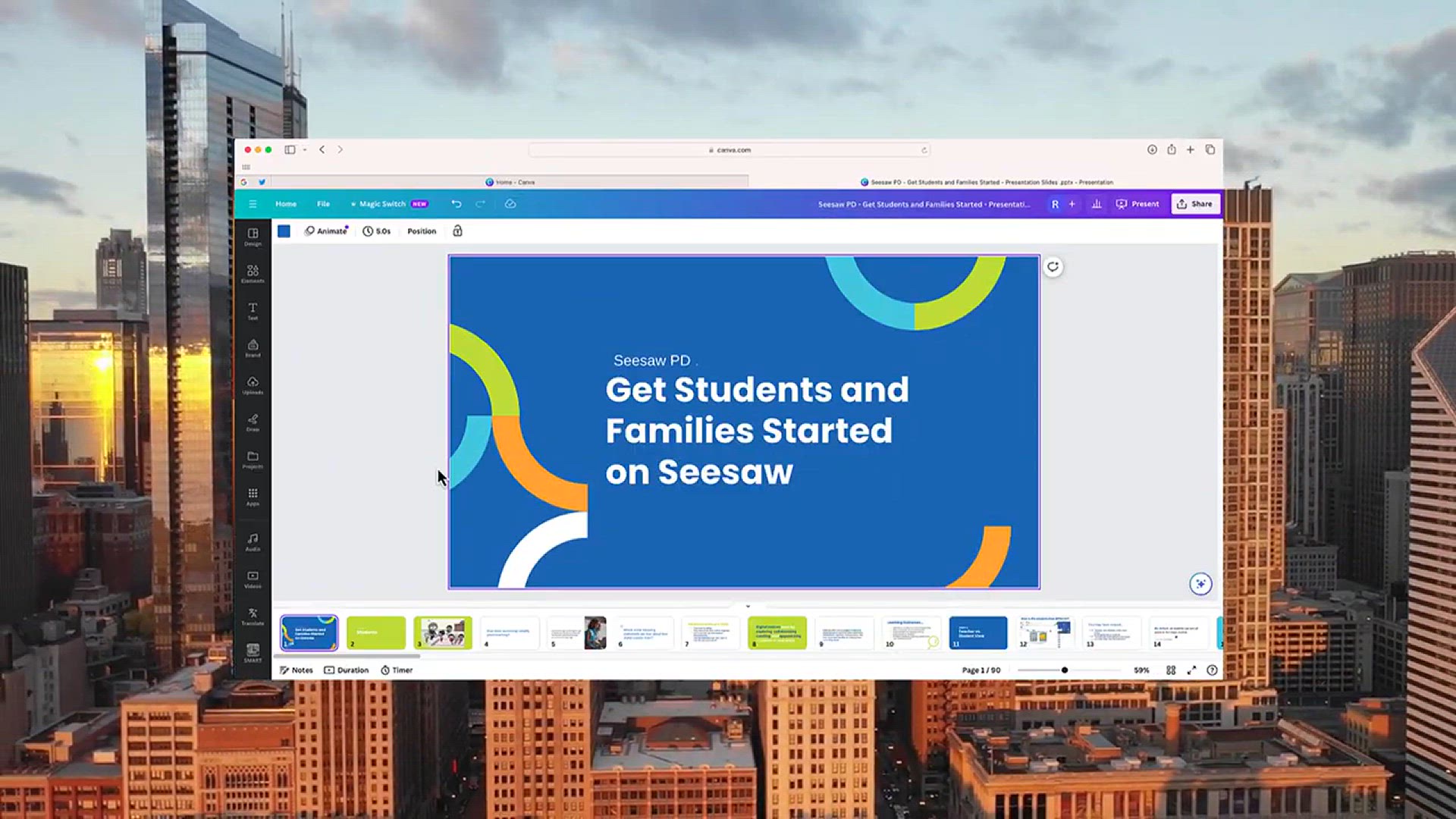
Task: Adjust the zoom slider handle
Action: [x=1065, y=670]
